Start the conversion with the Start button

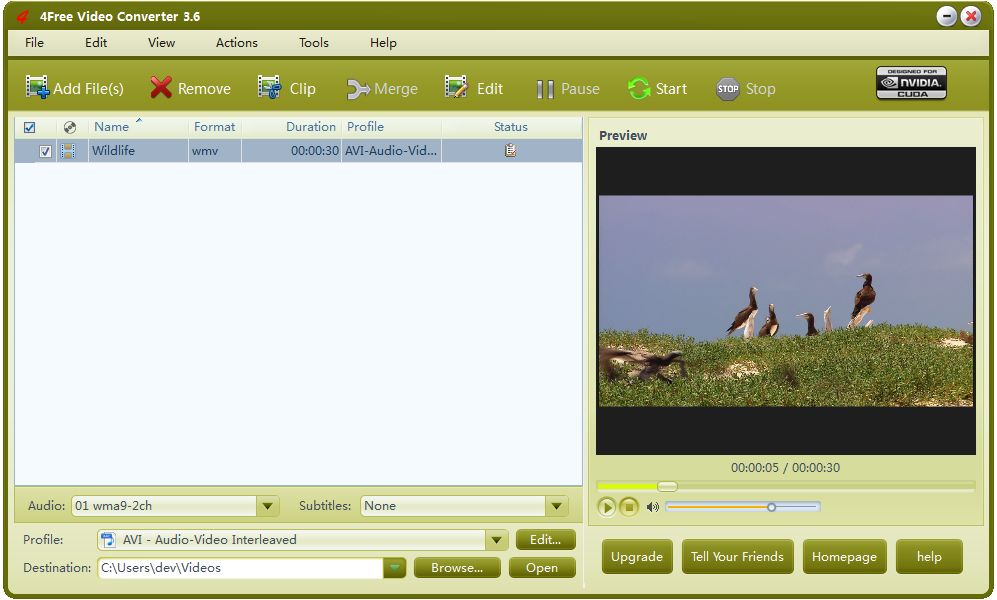click(657, 88)
